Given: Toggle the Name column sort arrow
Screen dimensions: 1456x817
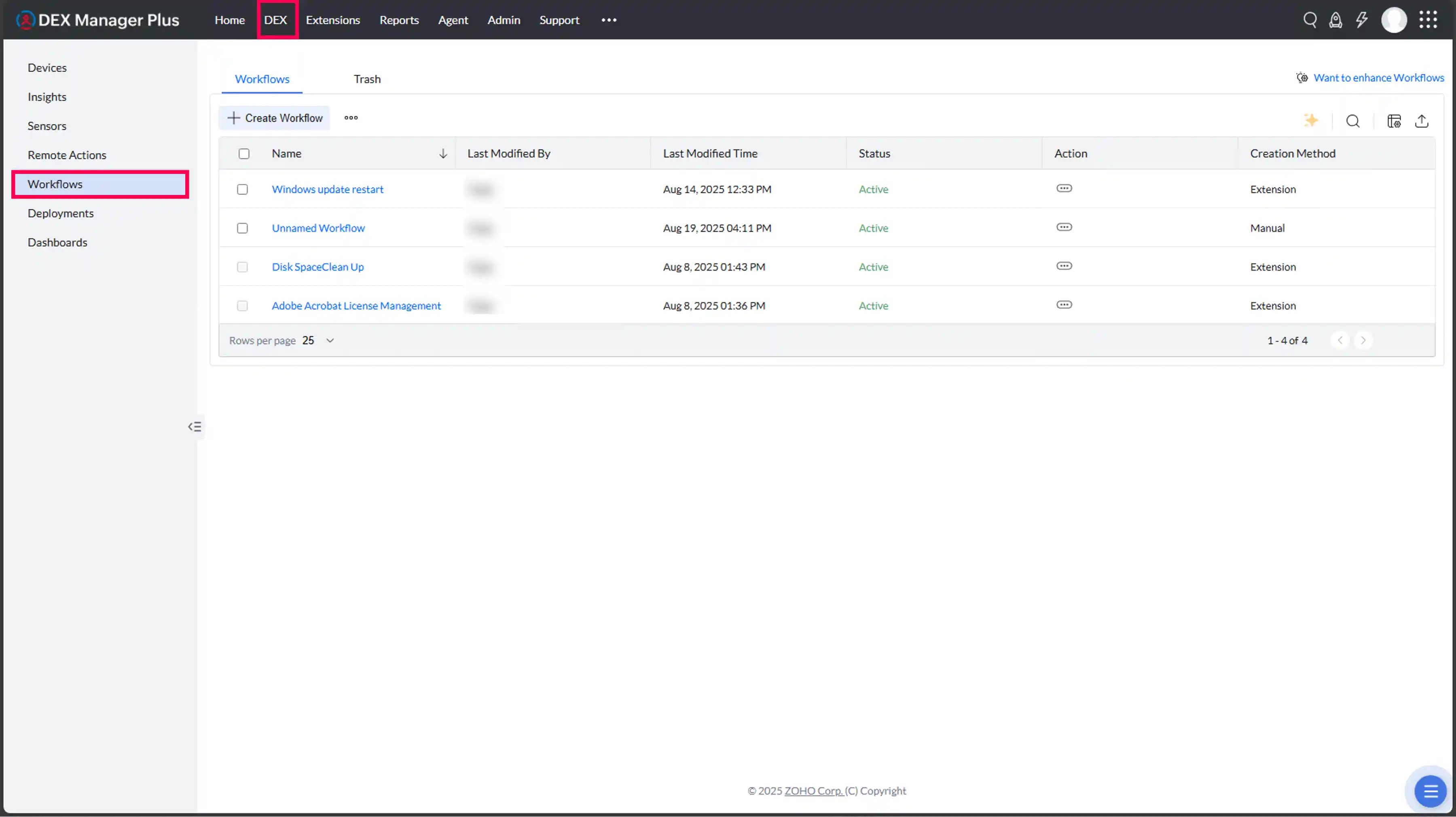Looking at the screenshot, I should coord(443,153).
